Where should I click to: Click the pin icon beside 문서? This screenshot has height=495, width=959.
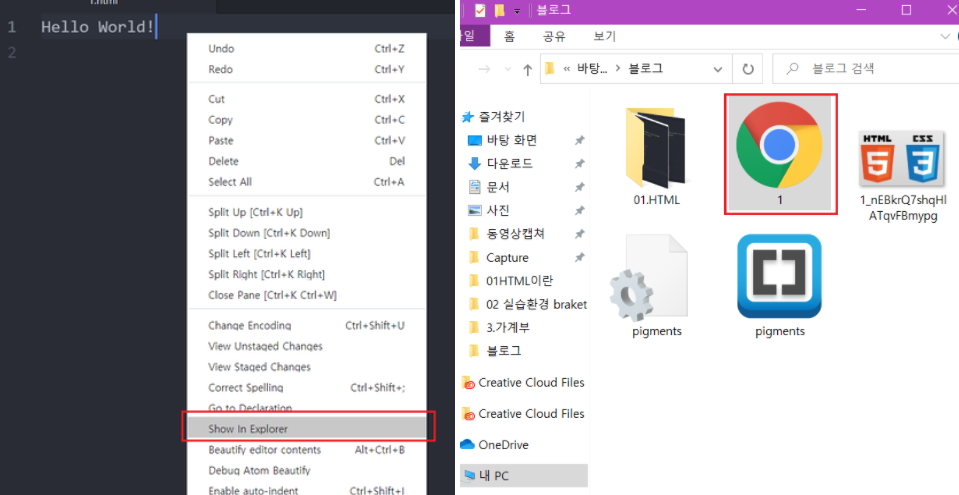click(x=579, y=187)
